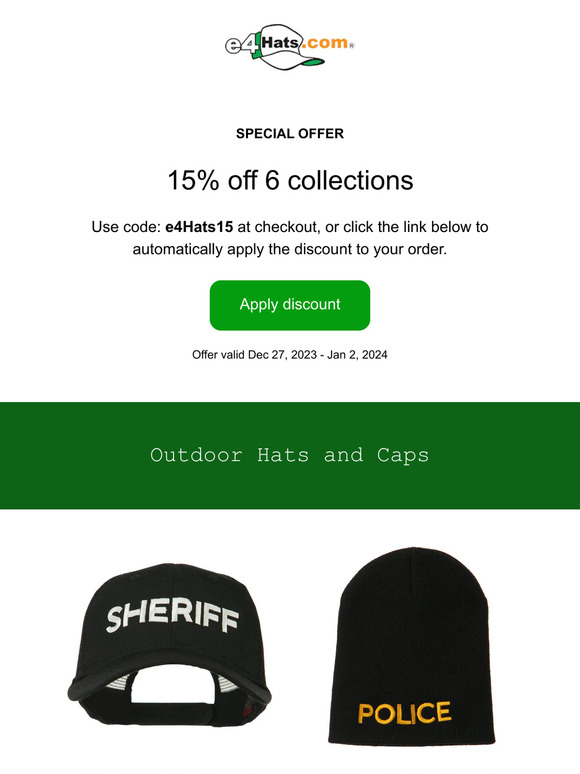This screenshot has height=774, width=580.
Task: Click the offer valid Dec 27 date text
Action: tap(290, 355)
